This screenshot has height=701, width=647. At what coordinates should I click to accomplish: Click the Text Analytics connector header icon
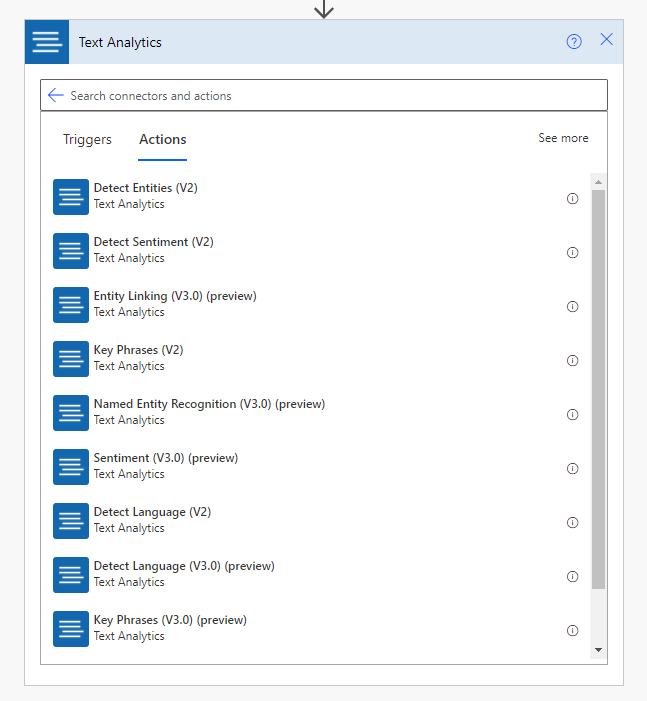pyautogui.click(x=47, y=42)
